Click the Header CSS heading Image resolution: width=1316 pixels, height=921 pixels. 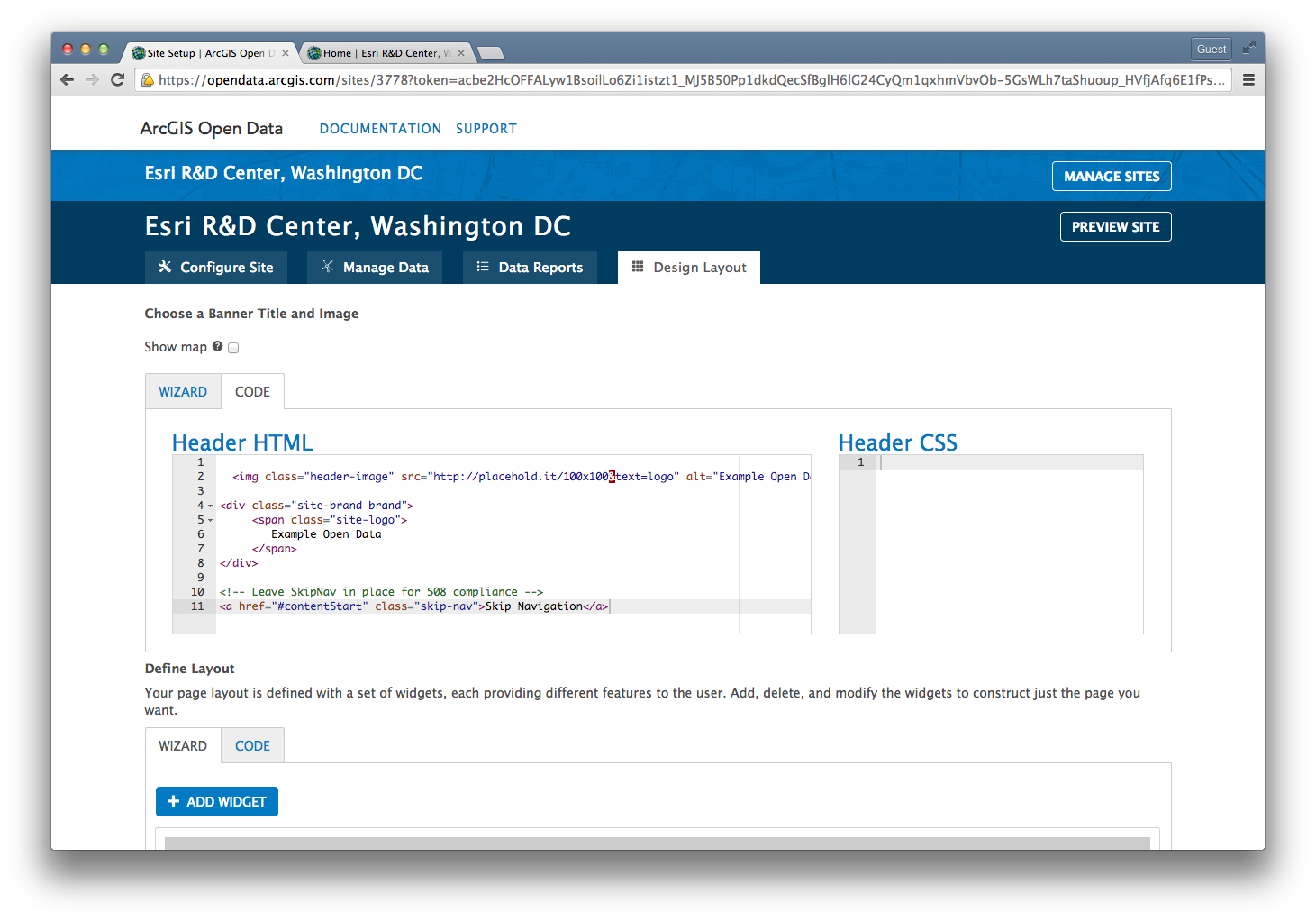[x=898, y=442]
